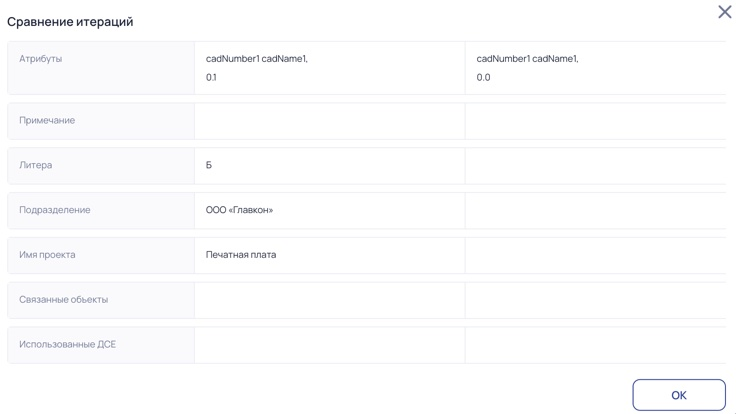
Task: Click cadNumber1 cadName1 in first iteration column
Action: pyautogui.click(x=256, y=59)
